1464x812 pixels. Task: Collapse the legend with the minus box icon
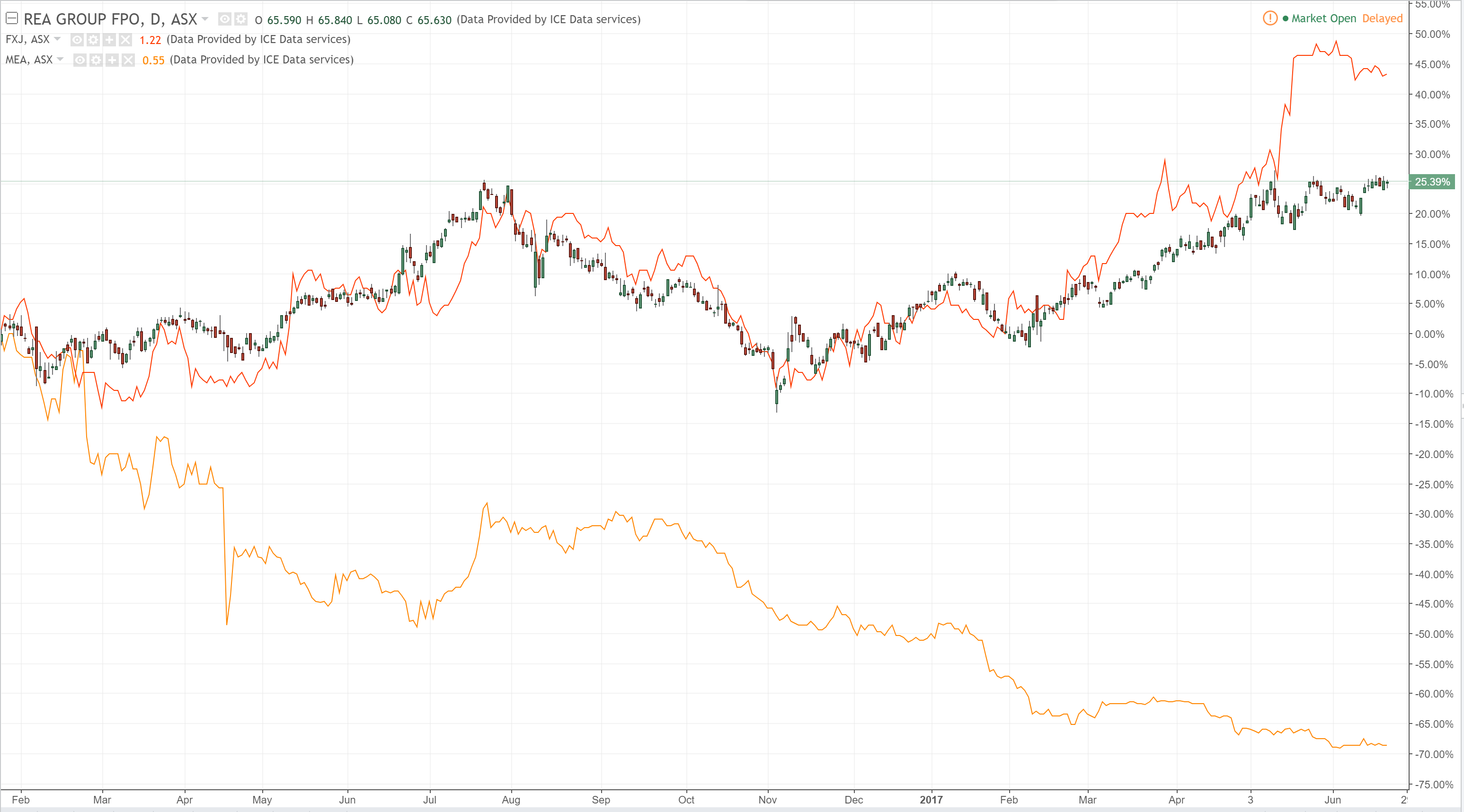tap(11, 18)
